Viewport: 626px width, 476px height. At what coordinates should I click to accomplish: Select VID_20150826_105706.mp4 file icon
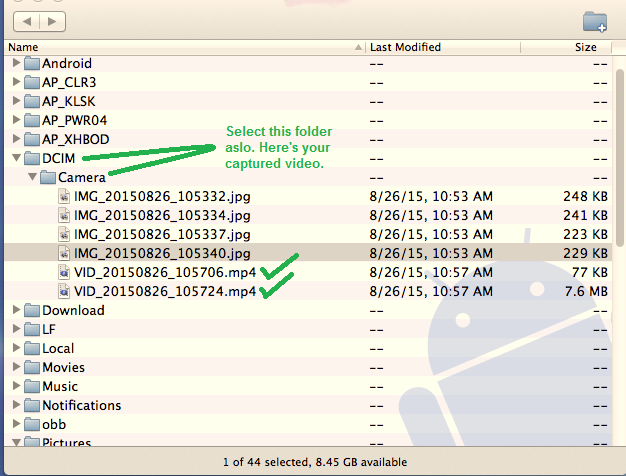click(x=64, y=272)
